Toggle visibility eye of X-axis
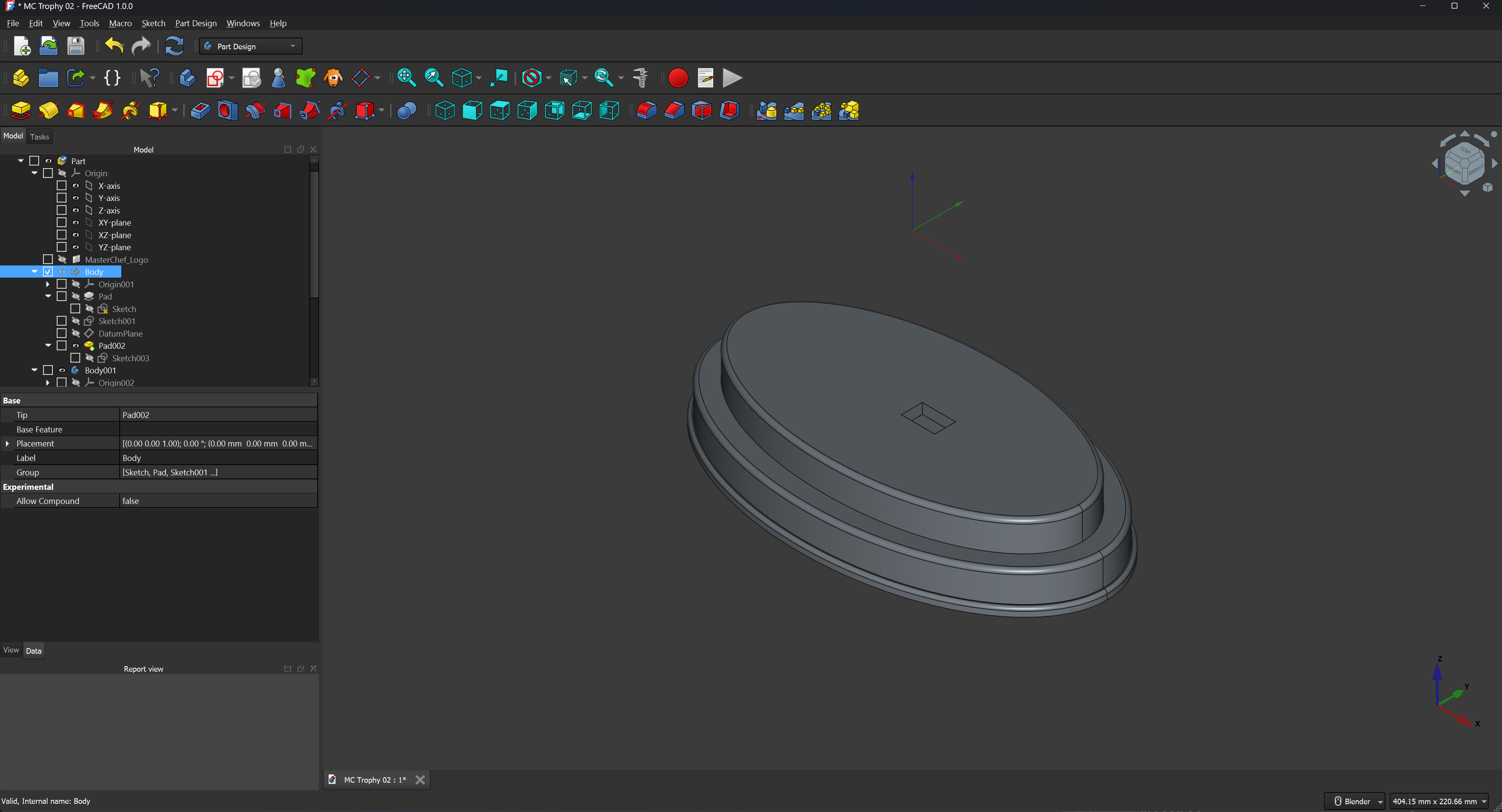The width and height of the screenshot is (1502, 812). 75,186
